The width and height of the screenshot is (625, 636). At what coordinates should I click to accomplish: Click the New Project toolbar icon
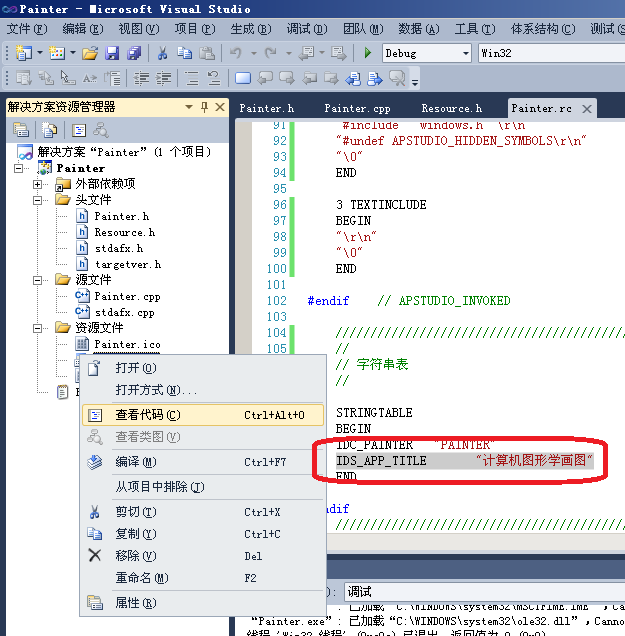(24, 53)
